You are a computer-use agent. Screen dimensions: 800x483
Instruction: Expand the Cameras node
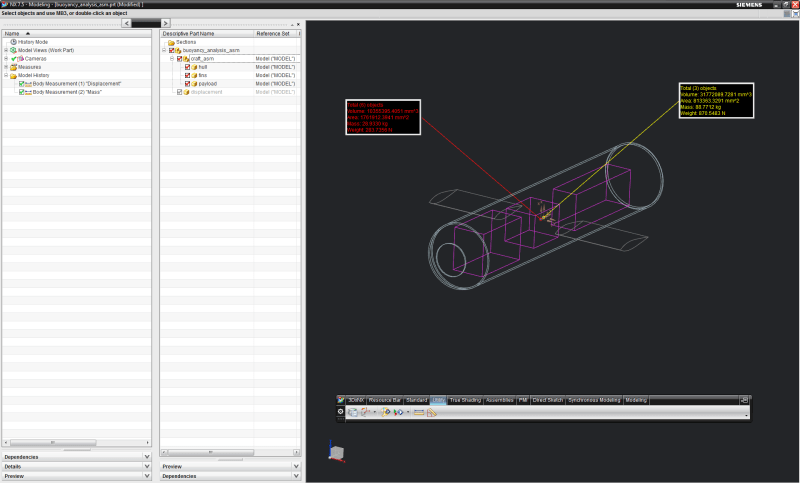coord(6,59)
